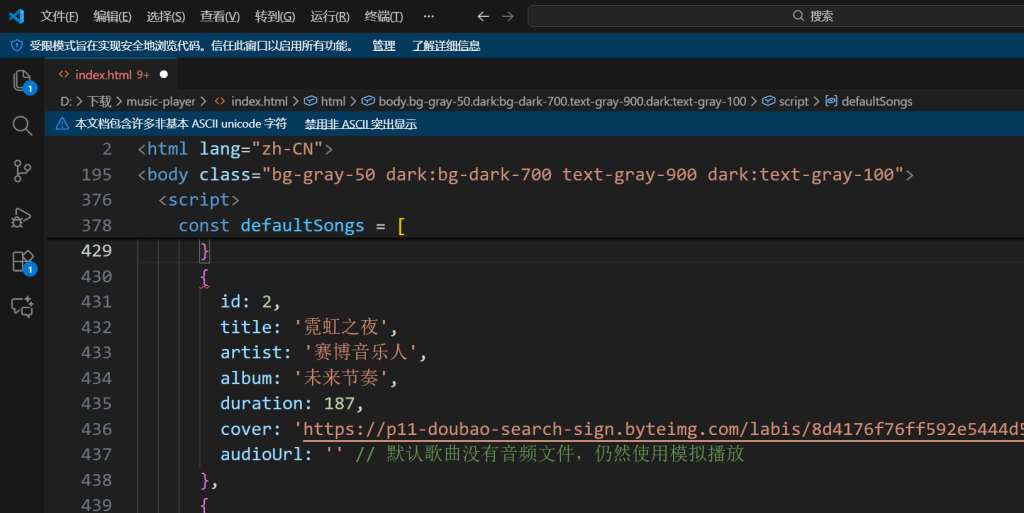Select the index.html editor tab

pyautogui.click(x=103, y=74)
